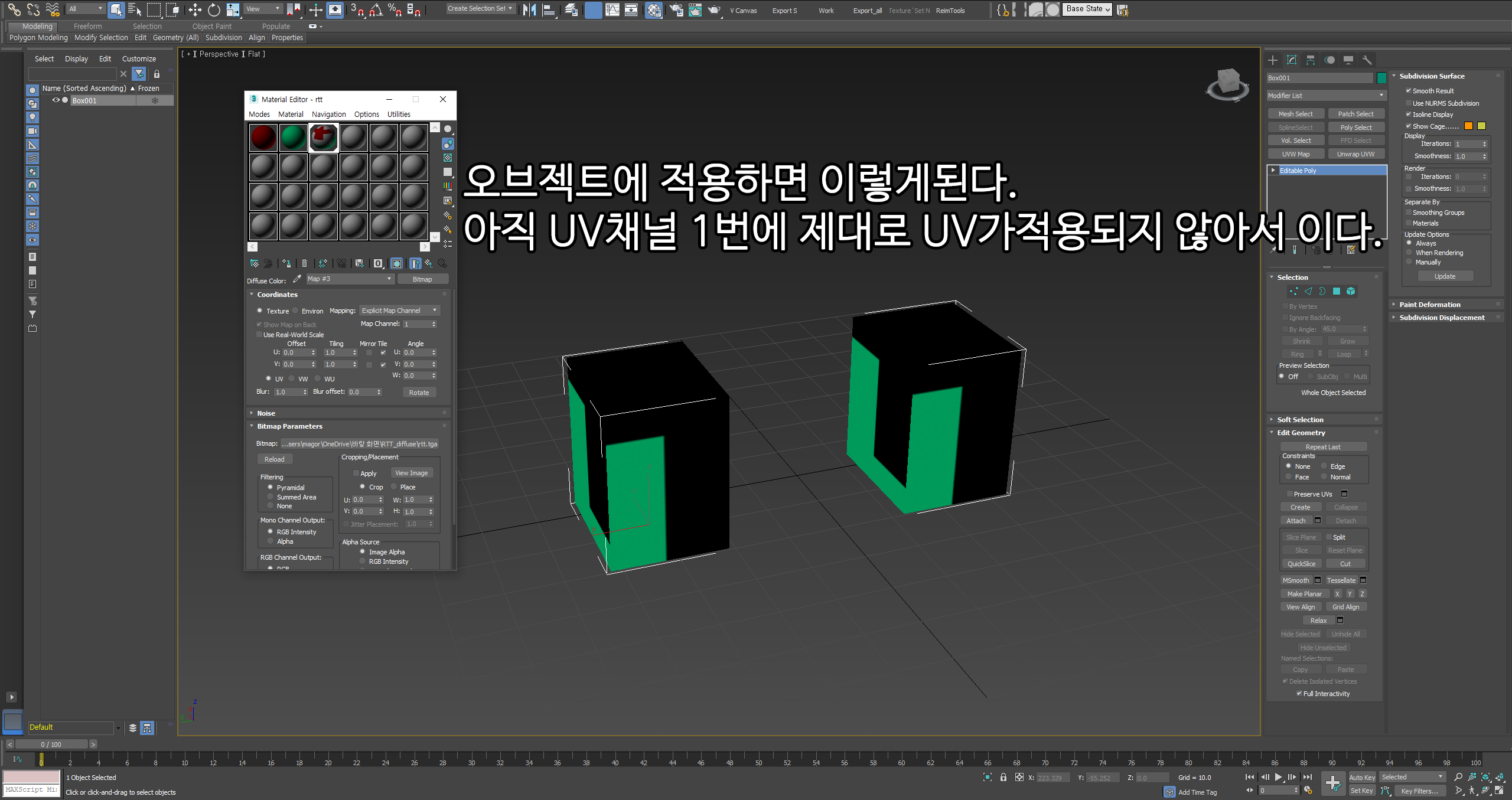Pick map with the eyedropper icon

[297, 279]
